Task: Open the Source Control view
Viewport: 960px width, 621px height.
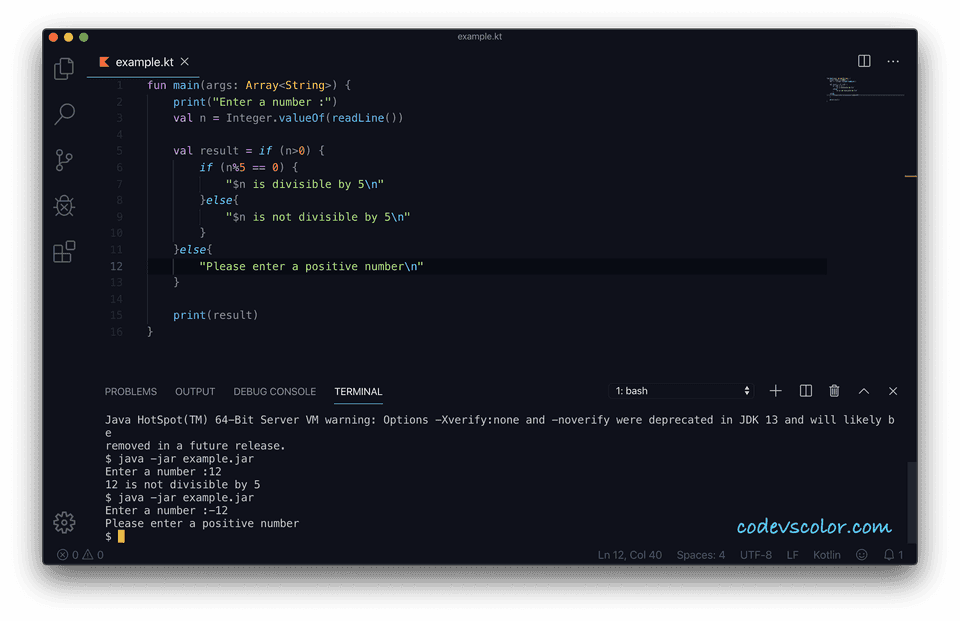Action: click(63, 159)
